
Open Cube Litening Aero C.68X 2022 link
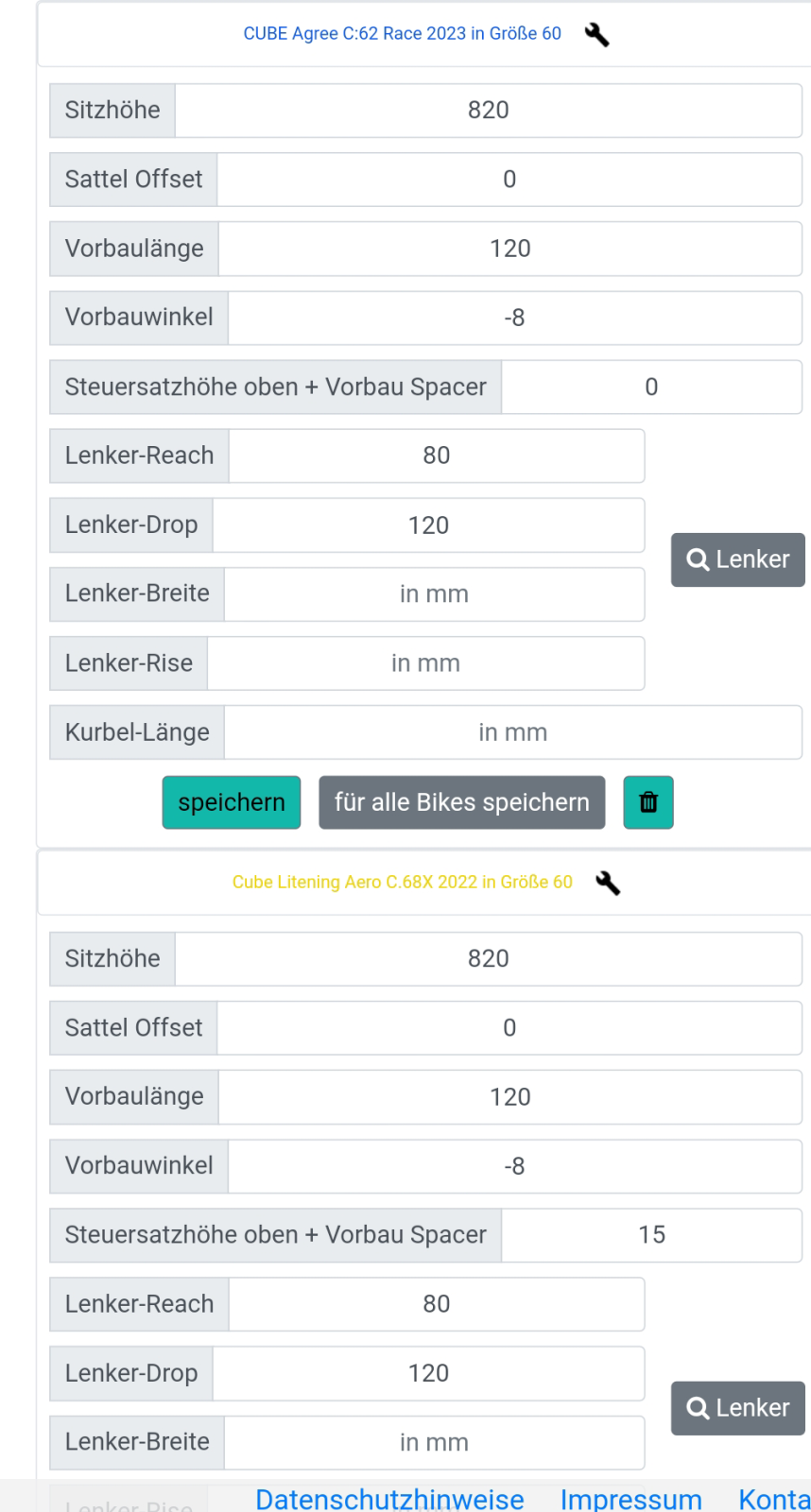[x=402, y=882]
